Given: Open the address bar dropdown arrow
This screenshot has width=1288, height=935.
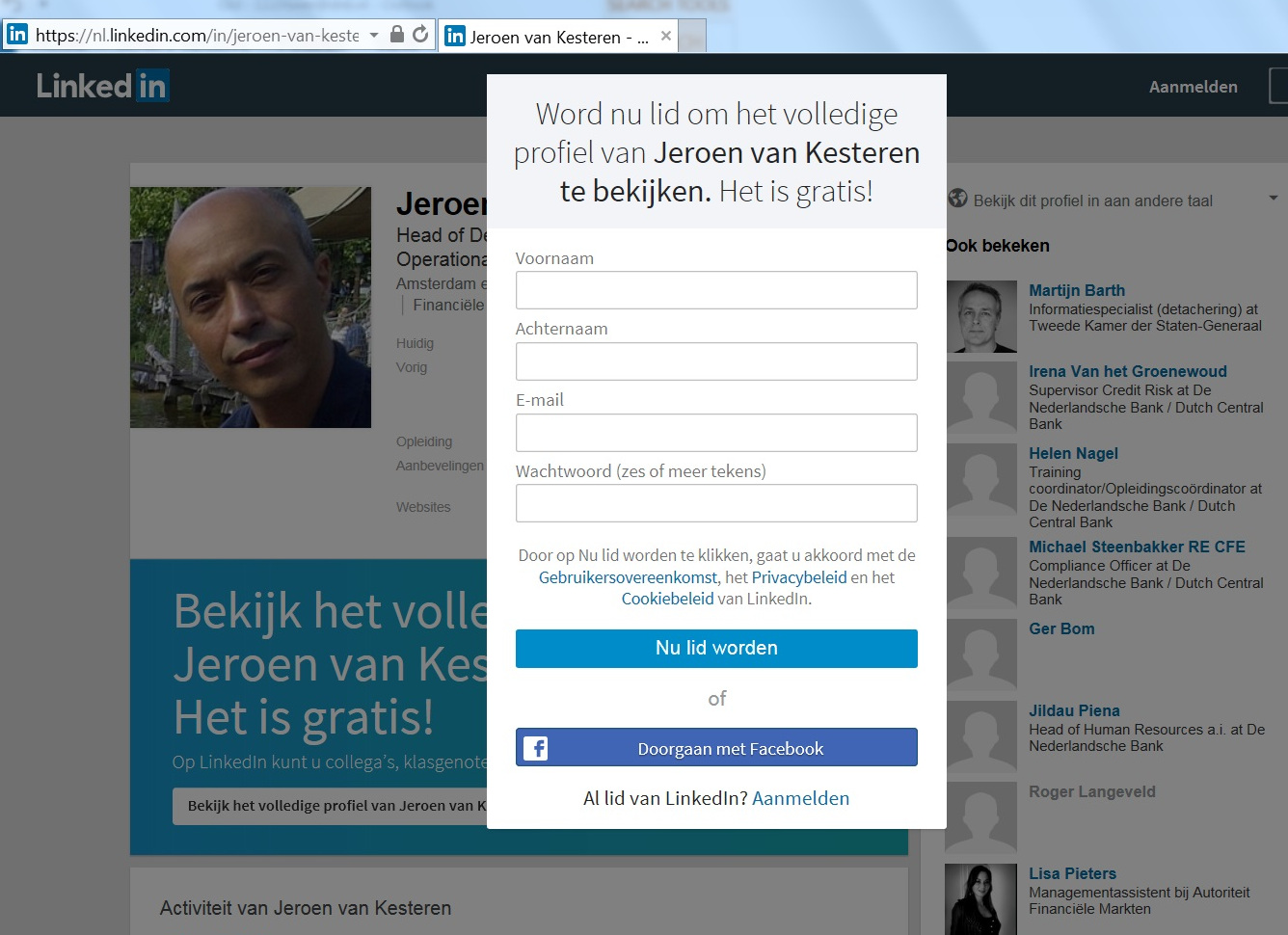Looking at the screenshot, I should (x=374, y=36).
